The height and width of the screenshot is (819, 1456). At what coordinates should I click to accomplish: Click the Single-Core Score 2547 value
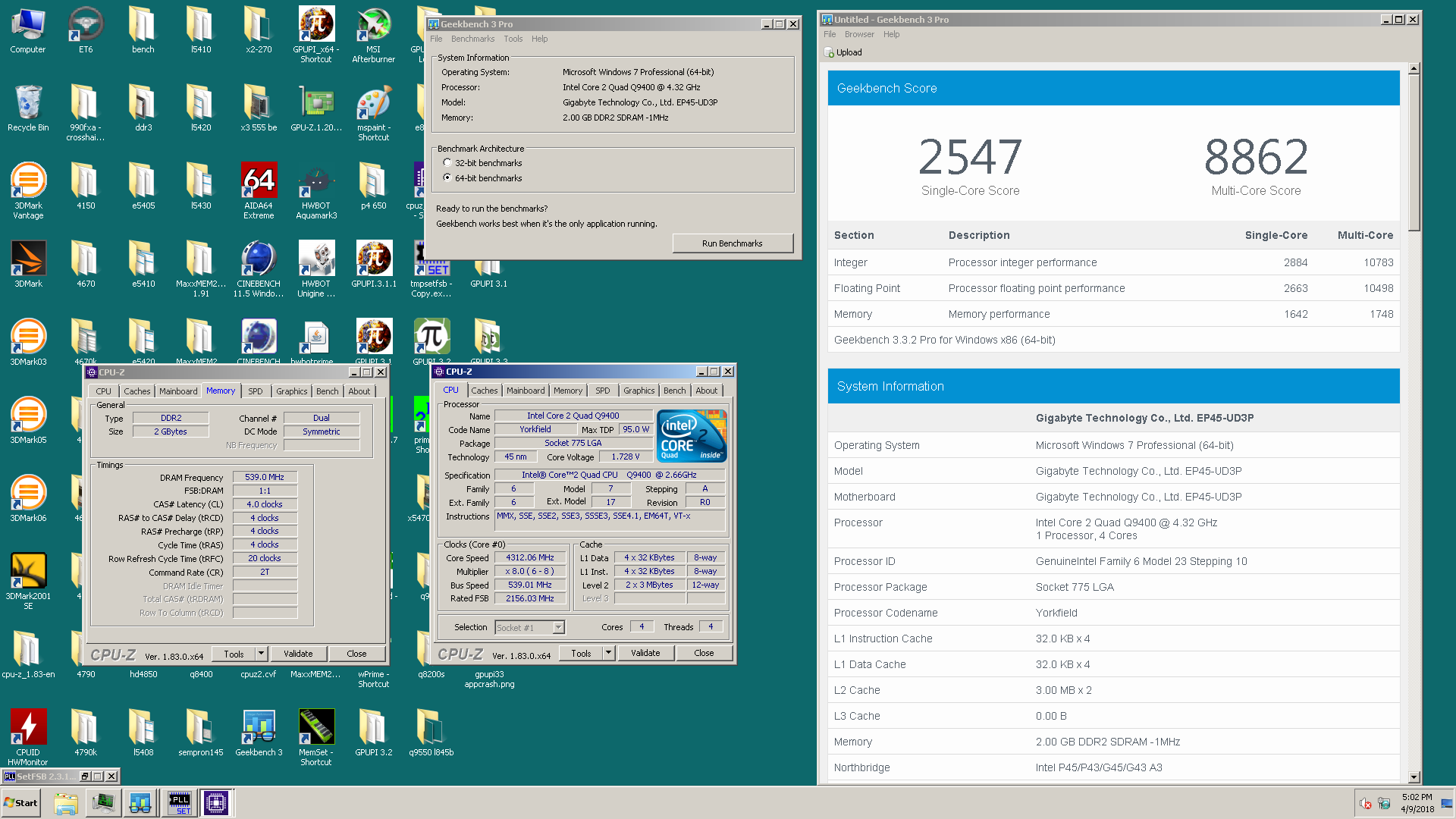[x=971, y=157]
